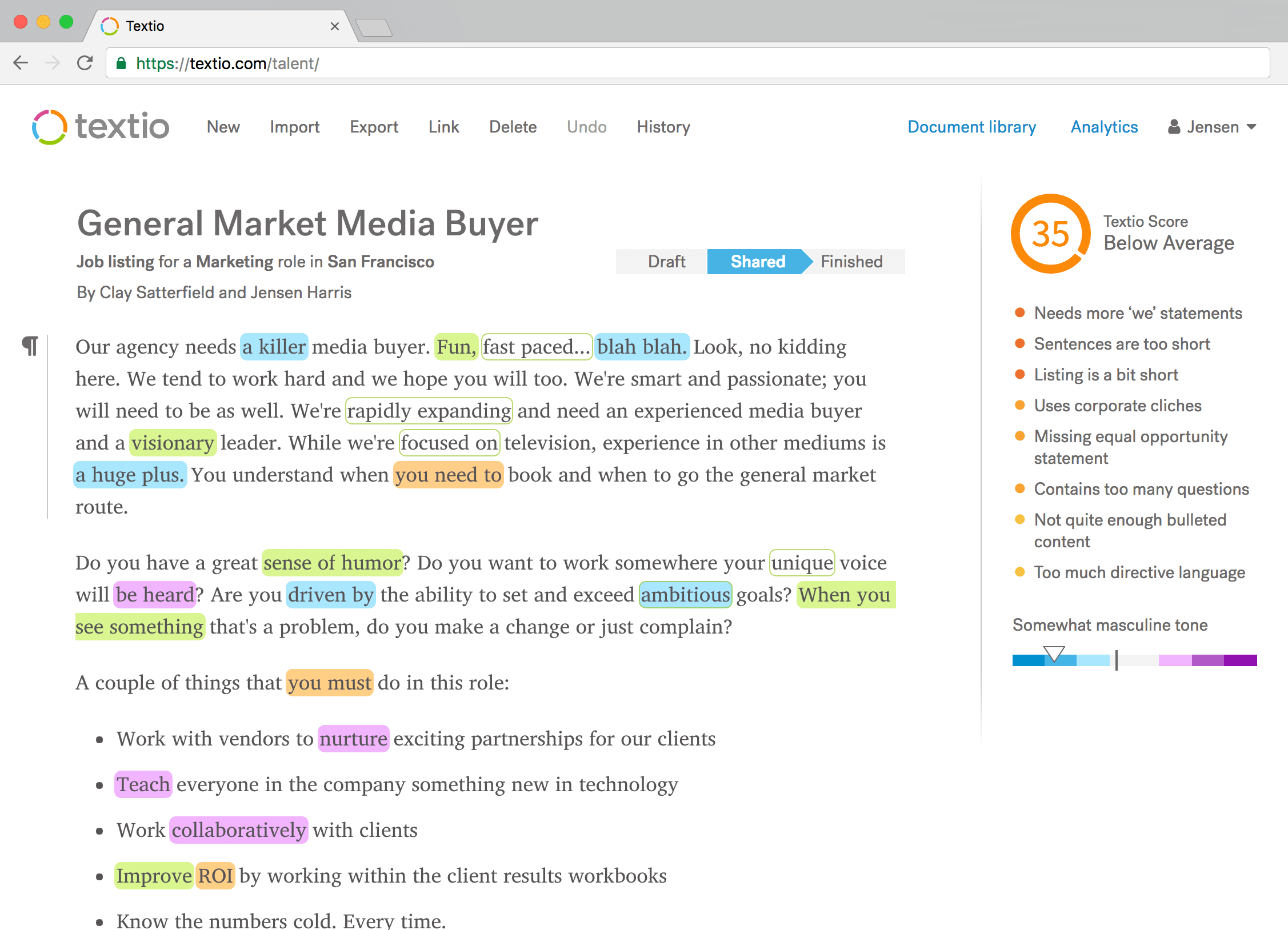The height and width of the screenshot is (930, 1288).
Task: Click the pink word 'nurture'
Action: (x=354, y=739)
